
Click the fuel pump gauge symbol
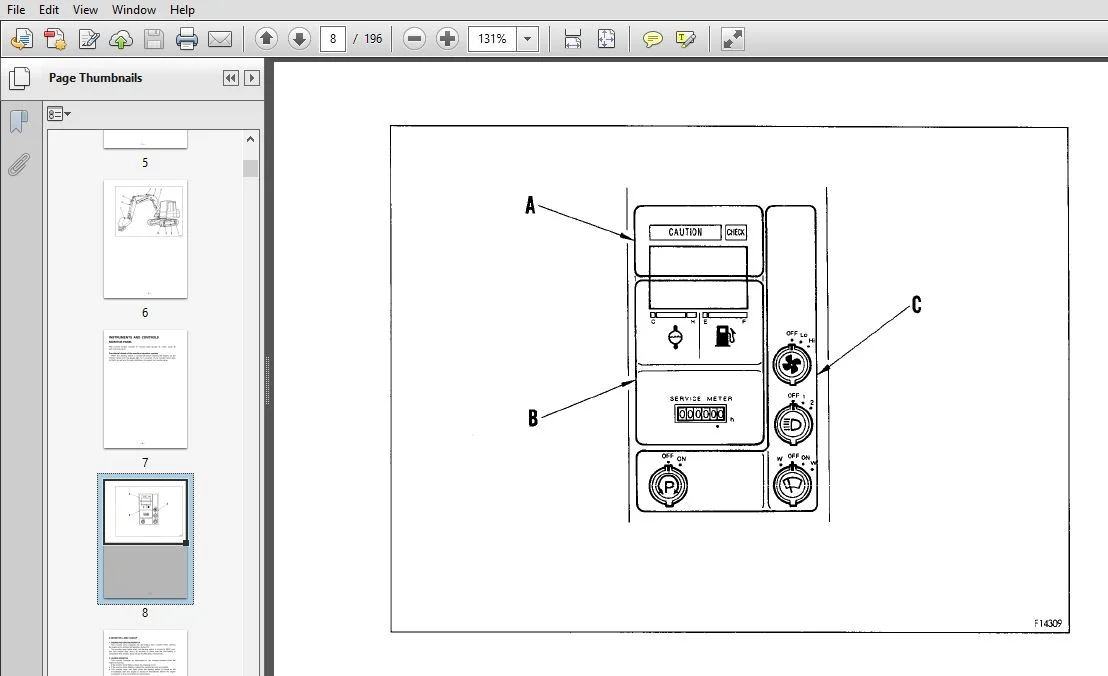[725, 336]
